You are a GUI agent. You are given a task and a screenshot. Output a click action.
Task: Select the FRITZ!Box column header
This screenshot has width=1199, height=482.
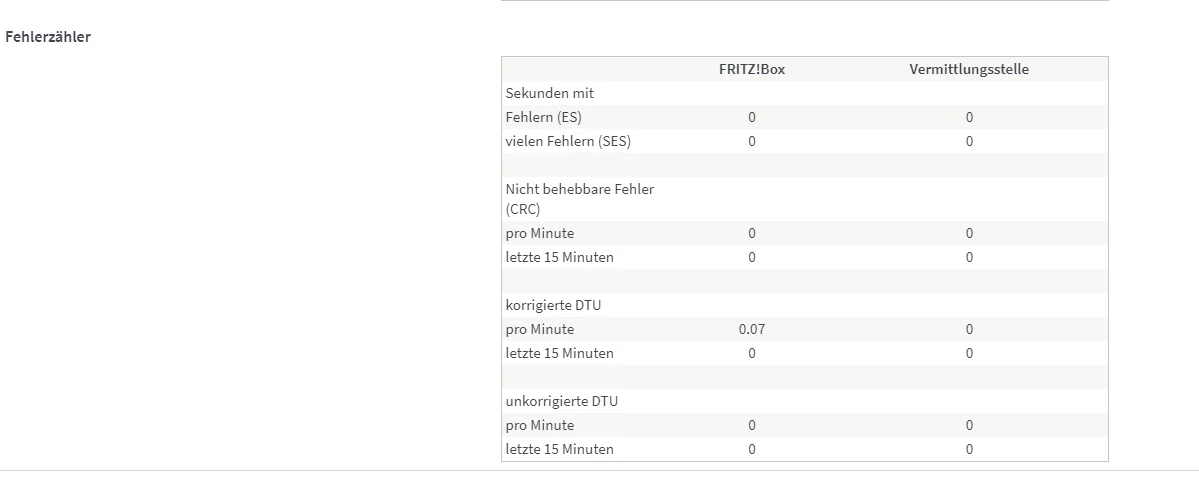pyautogui.click(x=751, y=69)
